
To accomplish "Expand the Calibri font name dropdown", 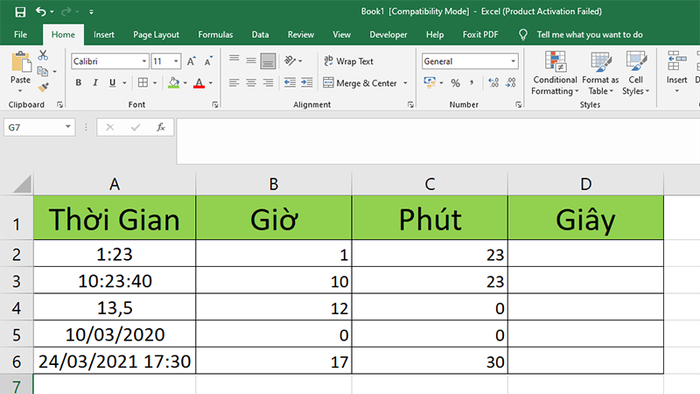I will coord(144,61).
